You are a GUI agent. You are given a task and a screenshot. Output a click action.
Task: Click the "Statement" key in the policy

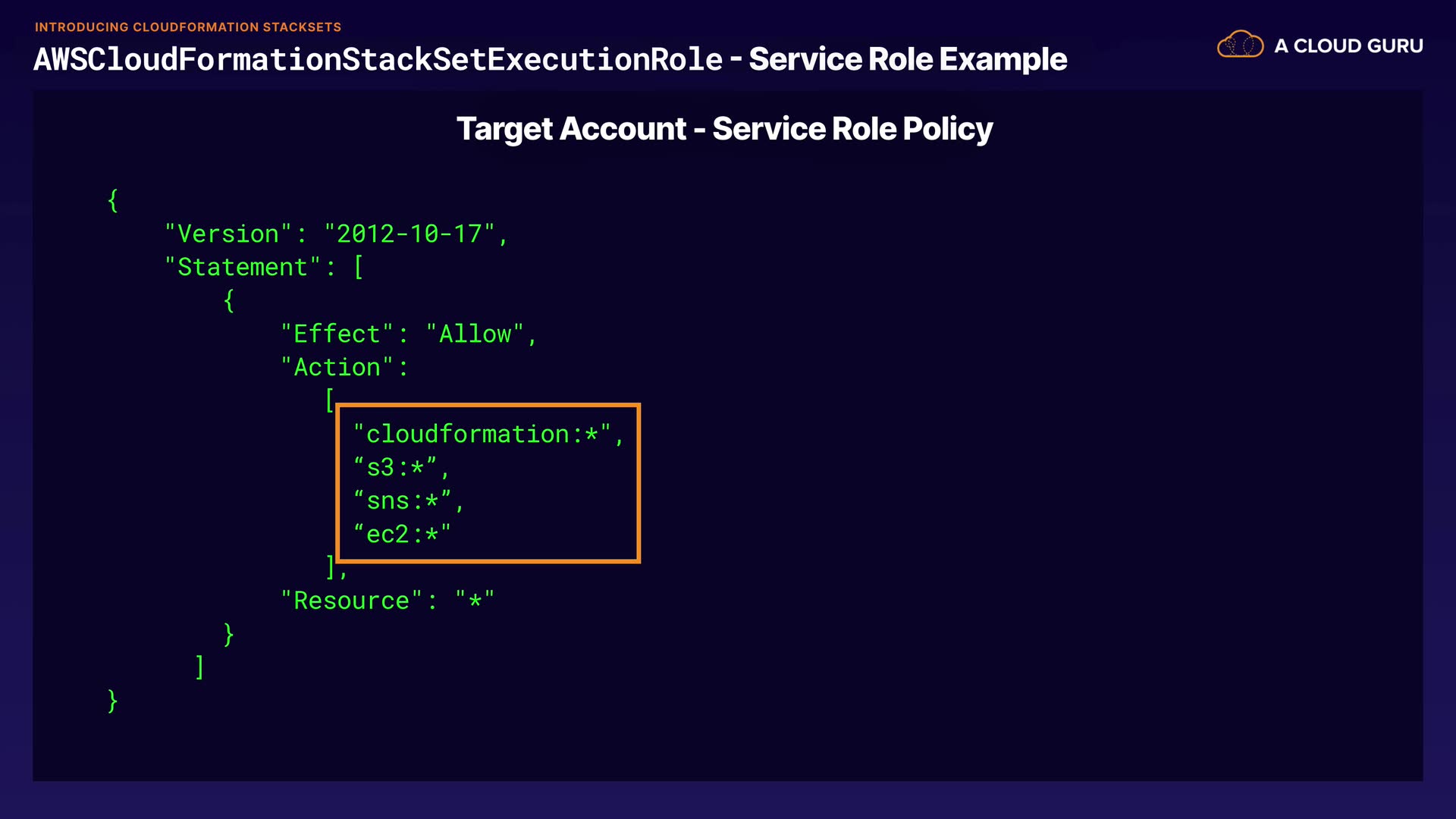click(242, 268)
